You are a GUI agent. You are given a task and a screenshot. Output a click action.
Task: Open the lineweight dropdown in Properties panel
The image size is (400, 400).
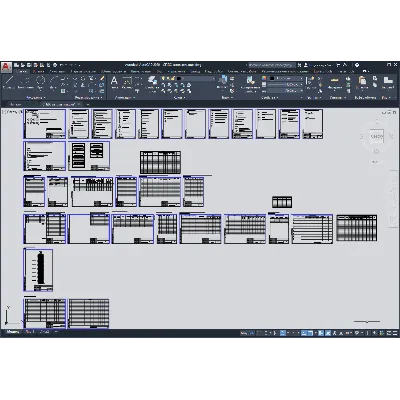[285, 85]
